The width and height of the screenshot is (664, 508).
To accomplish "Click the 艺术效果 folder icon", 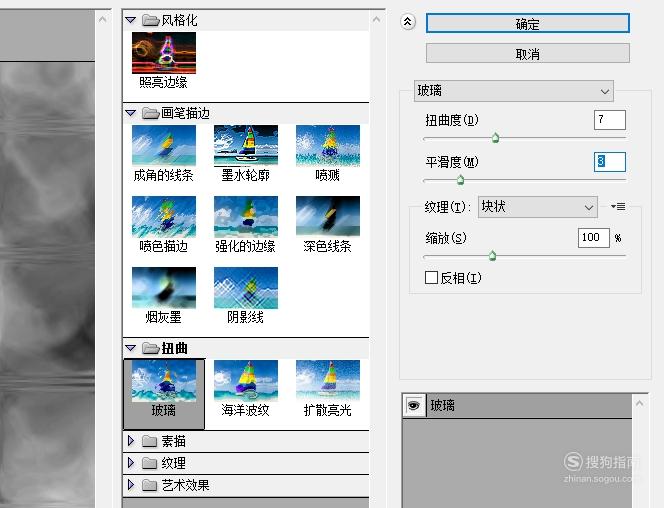I will [149, 485].
